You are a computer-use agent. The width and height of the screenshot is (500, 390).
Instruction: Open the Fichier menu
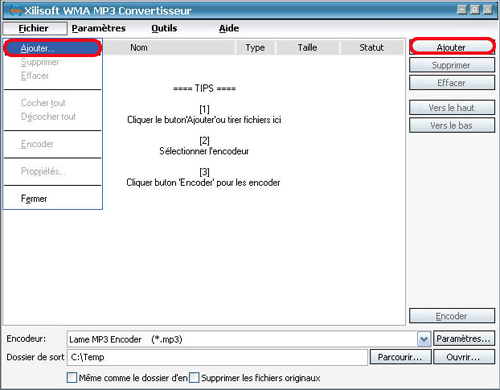tap(34, 29)
